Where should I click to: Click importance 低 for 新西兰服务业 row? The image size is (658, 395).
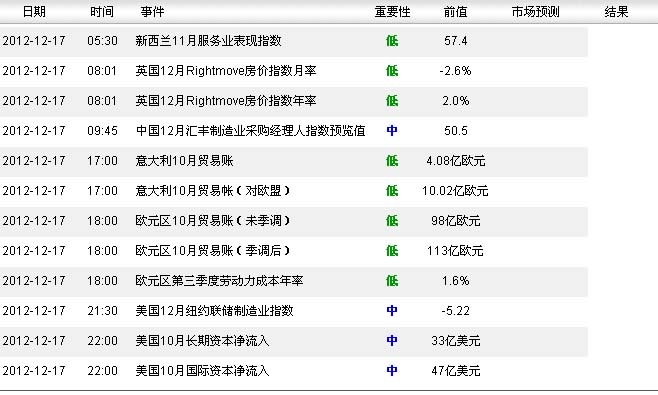[x=392, y=41]
